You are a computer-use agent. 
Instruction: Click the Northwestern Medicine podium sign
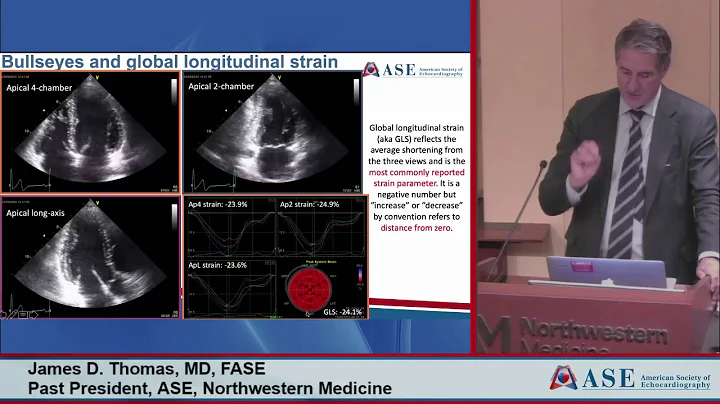574,334
